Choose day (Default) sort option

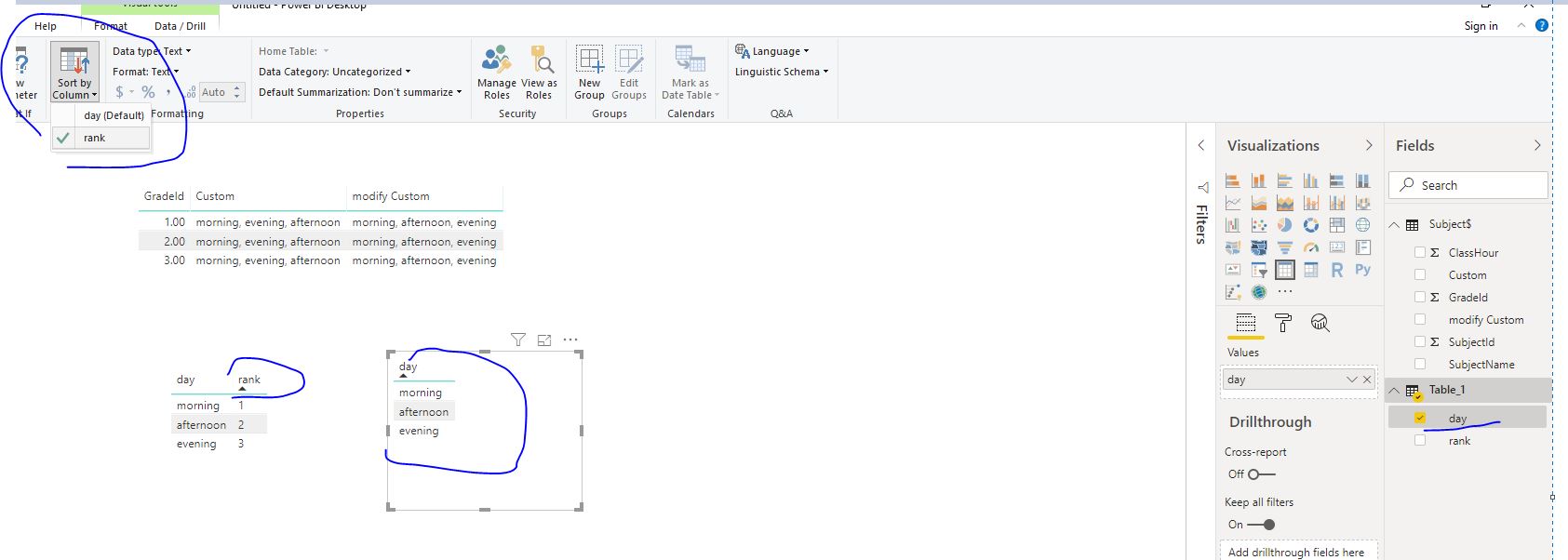(x=101, y=115)
